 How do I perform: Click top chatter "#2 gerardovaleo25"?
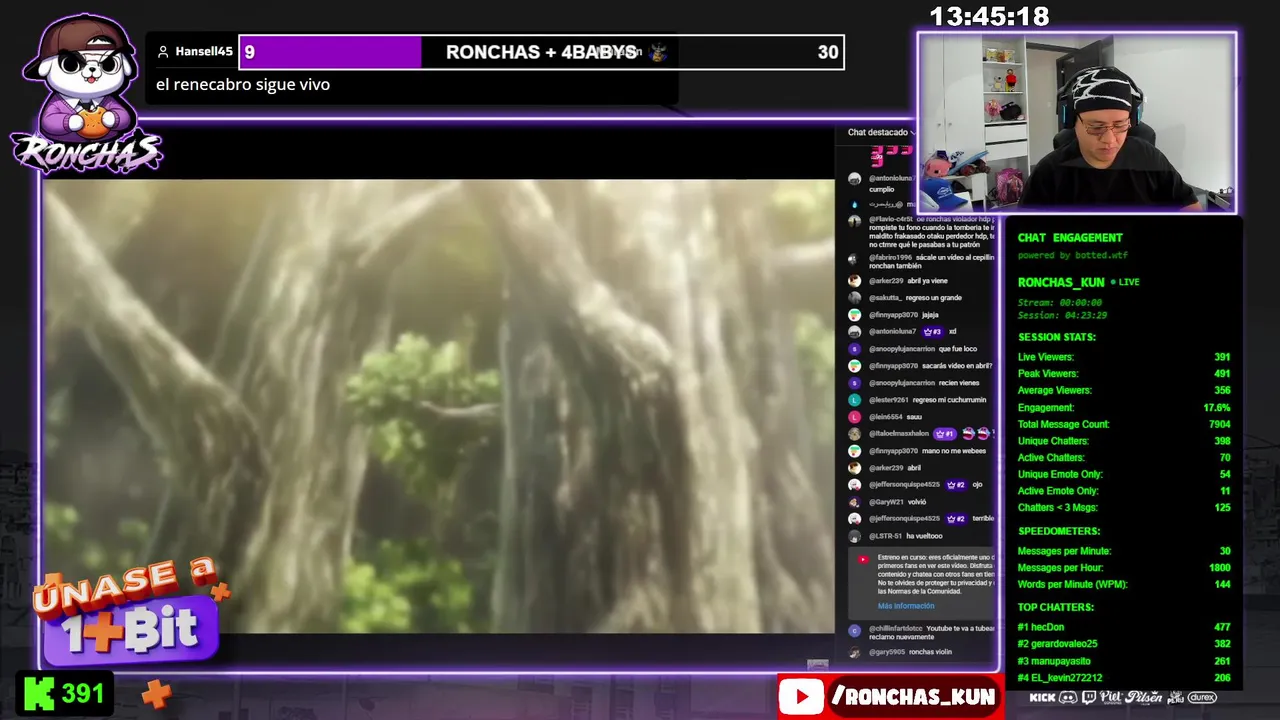click(1124, 644)
